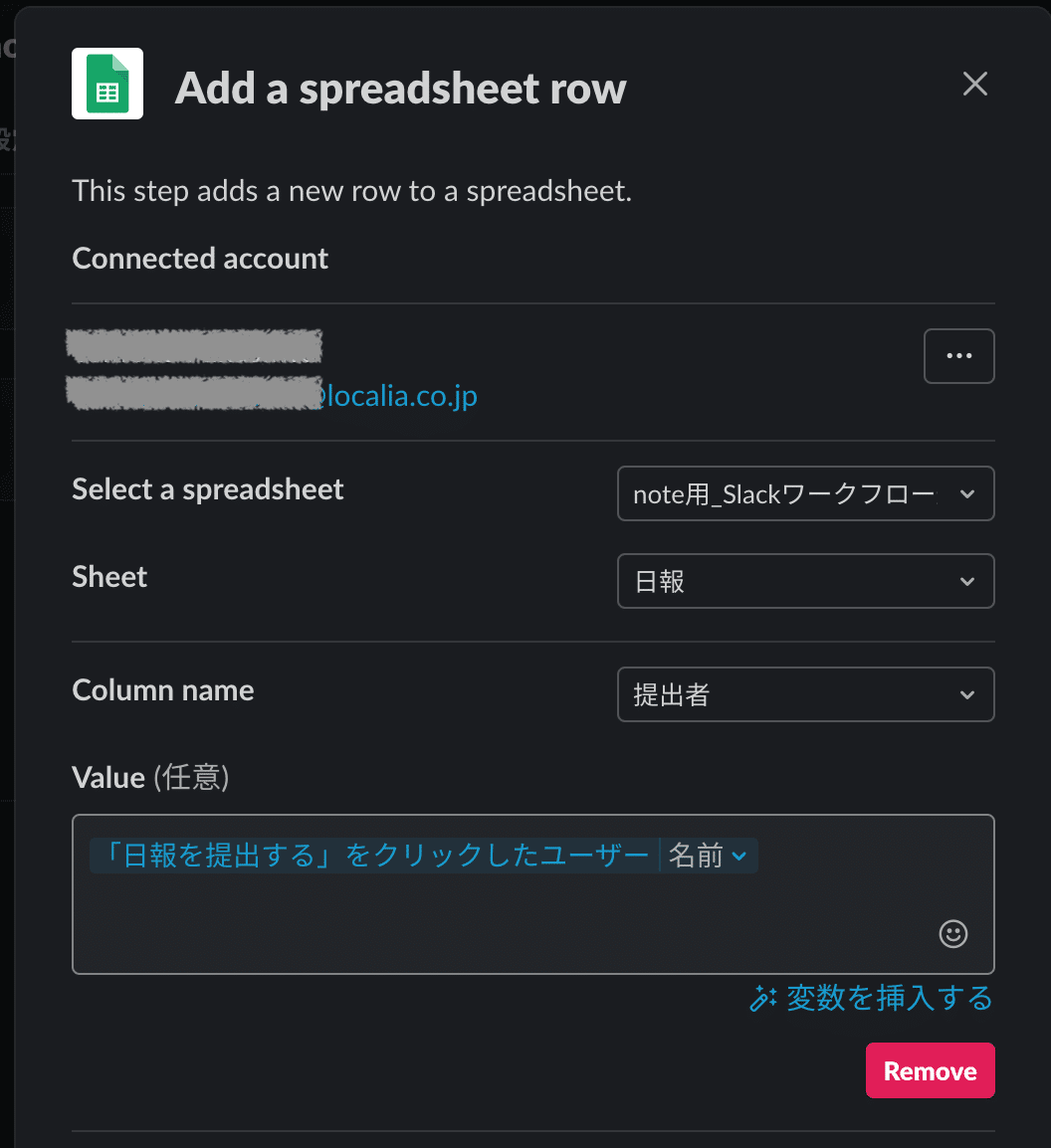Open the connected account overflow menu

coord(958,355)
